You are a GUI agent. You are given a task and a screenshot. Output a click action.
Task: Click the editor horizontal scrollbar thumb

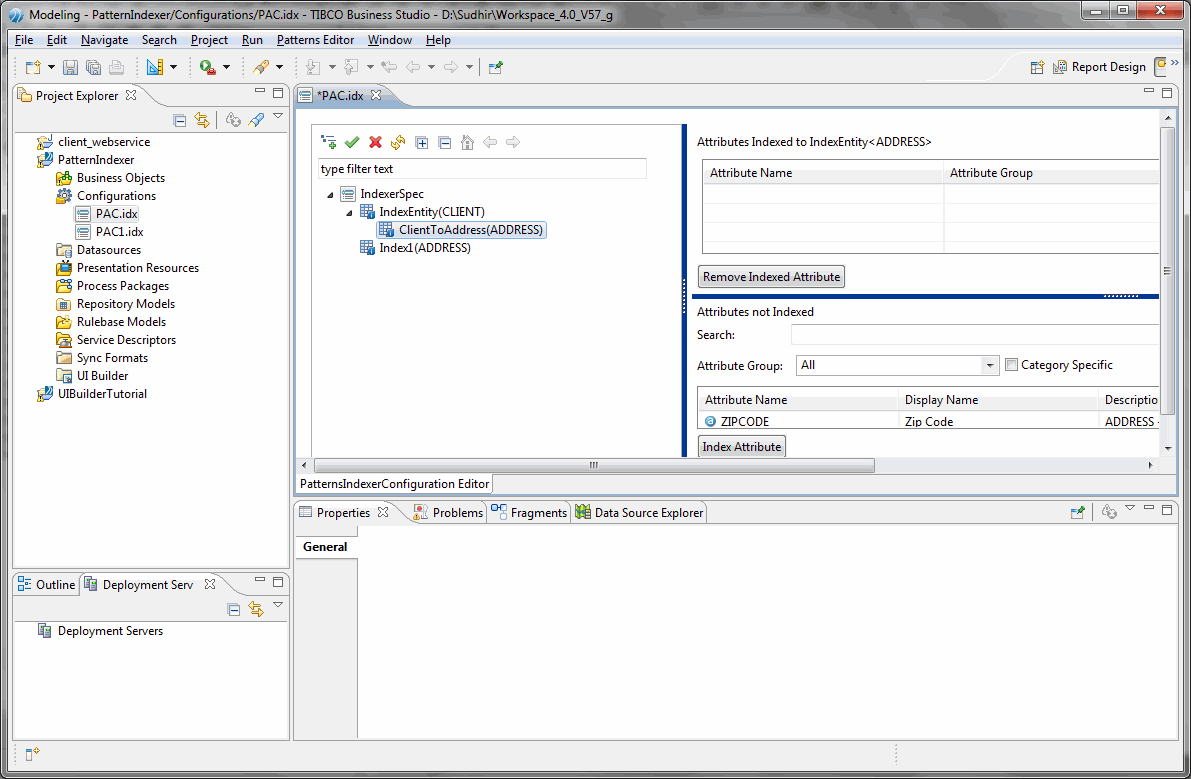point(594,465)
